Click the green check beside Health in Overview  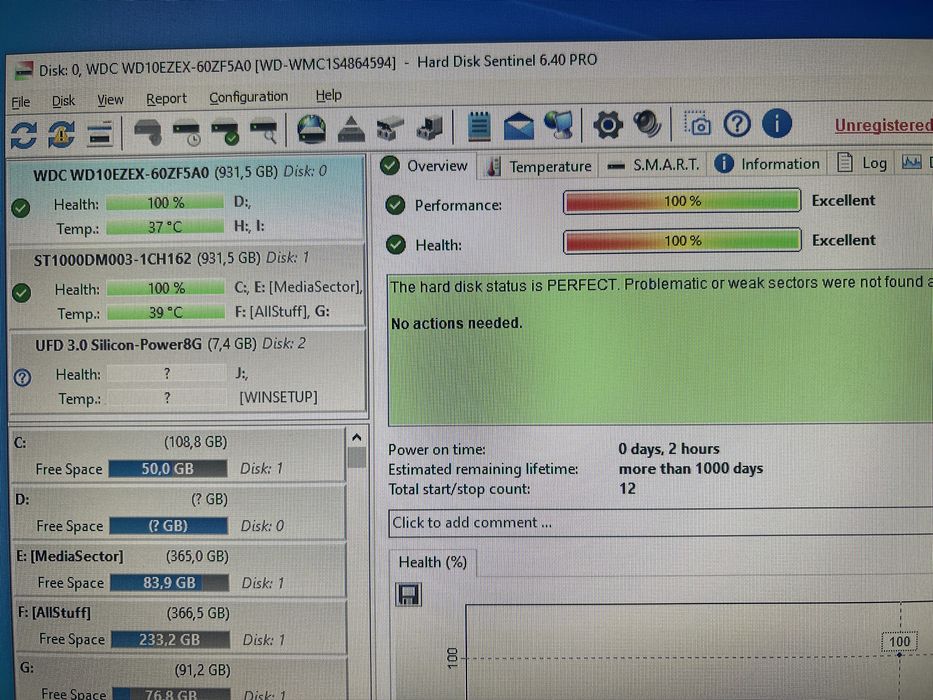point(395,245)
